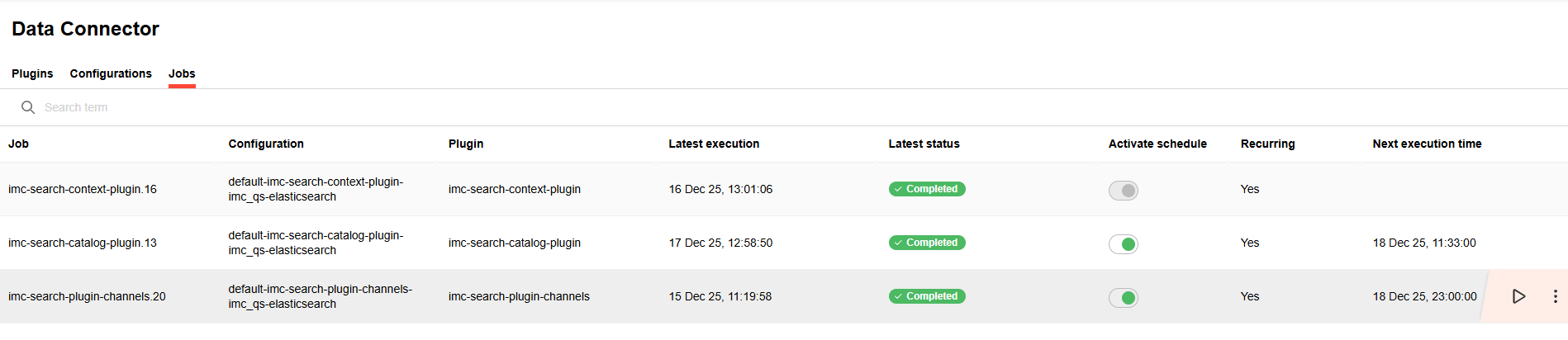Disable schedule for imc-search-catalog-plugin.13
The width and height of the screenshot is (1568, 340).
(1123, 244)
